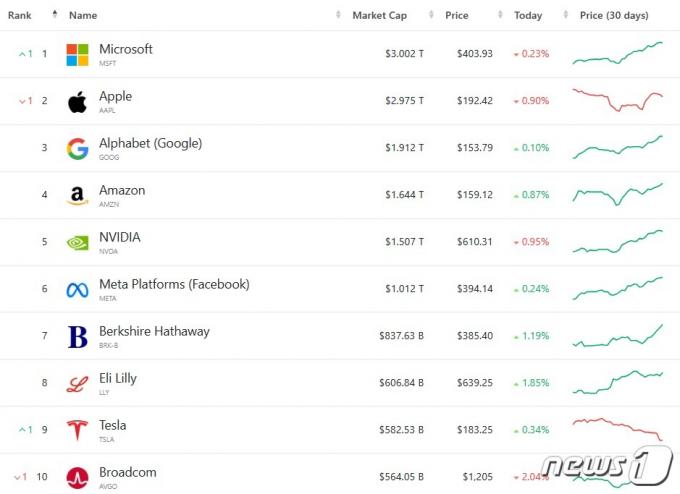Viewport: 680px width, 494px height.
Task: Click the Eli Lilly script logo
Action: [77, 384]
